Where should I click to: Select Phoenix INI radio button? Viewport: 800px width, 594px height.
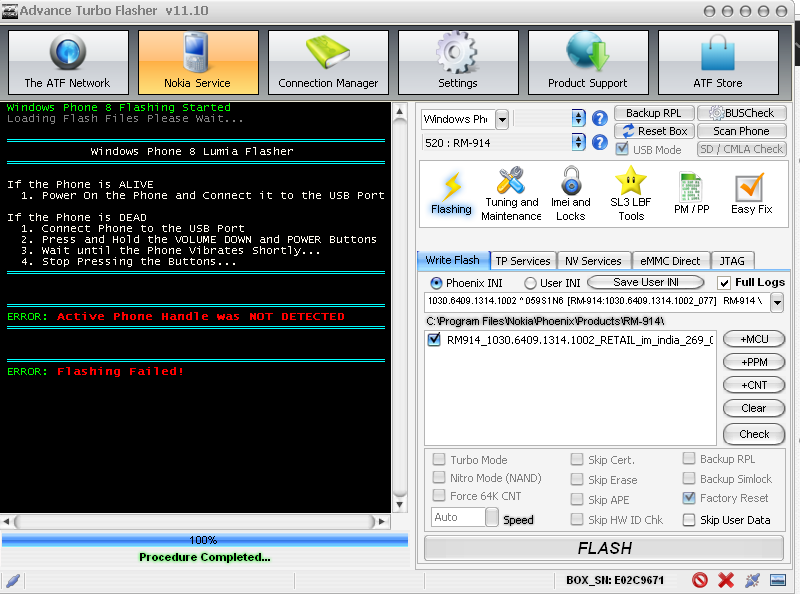[x=436, y=283]
